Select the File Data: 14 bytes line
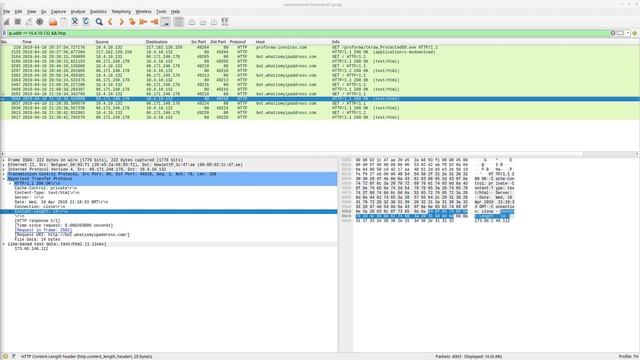 [37, 240]
